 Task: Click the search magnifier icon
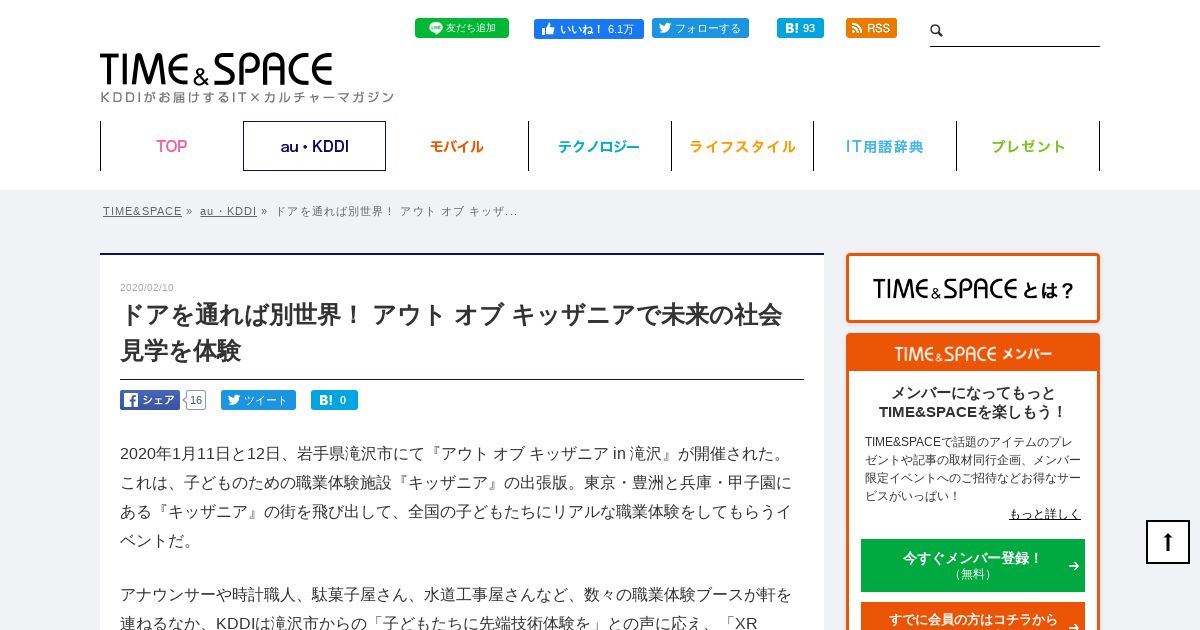click(937, 31)
